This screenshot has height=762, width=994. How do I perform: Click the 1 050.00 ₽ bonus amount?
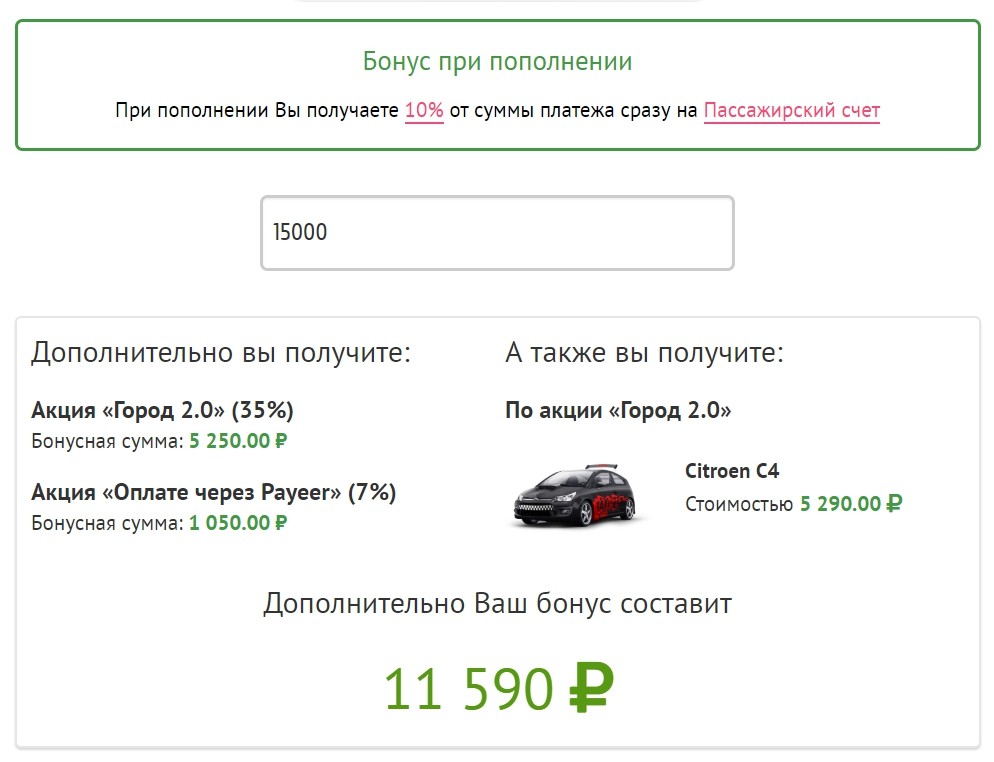238,522
